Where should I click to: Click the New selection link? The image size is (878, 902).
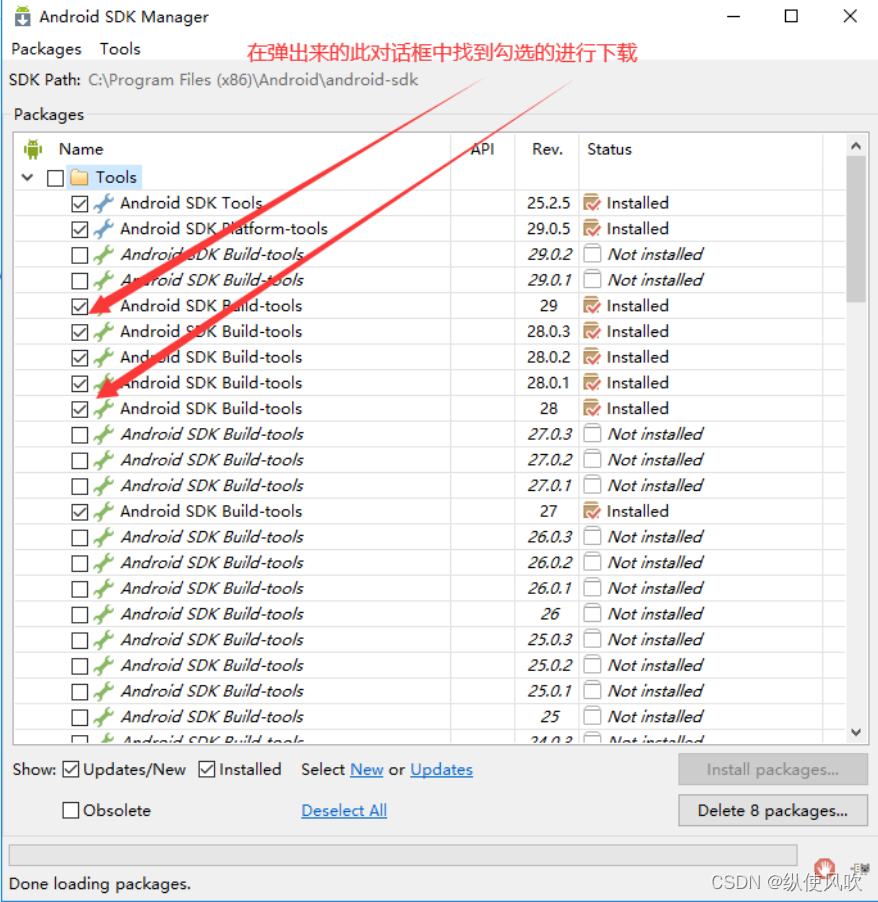pos(367,769)
